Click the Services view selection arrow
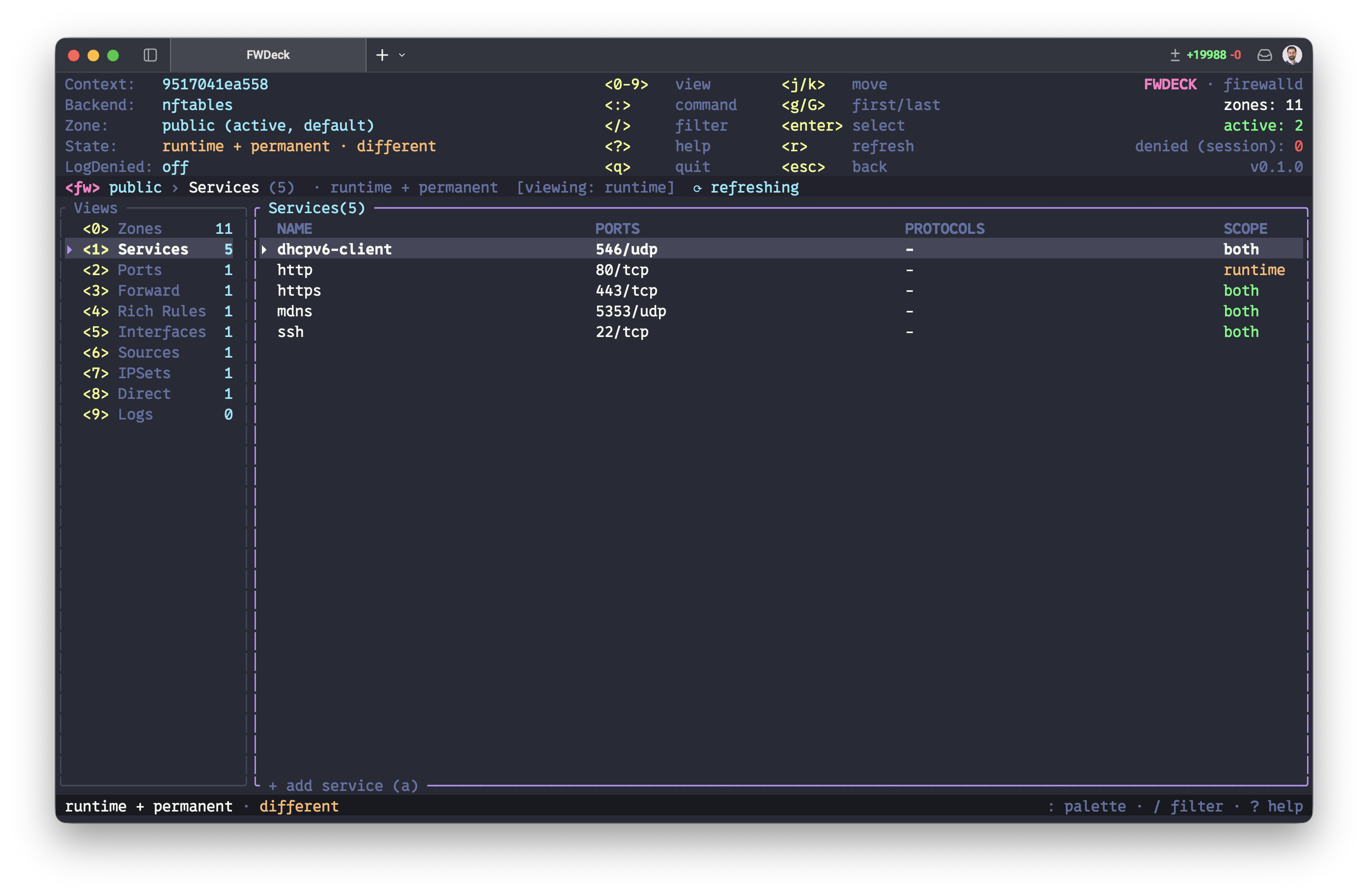Screen dimensions: 1368x896 click(70, 250)
